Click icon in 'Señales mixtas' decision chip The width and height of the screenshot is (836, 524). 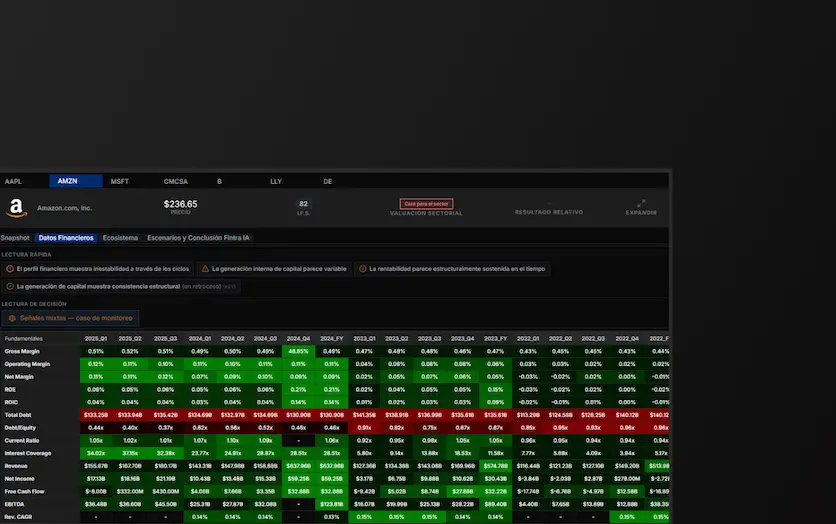coord(12,318)
